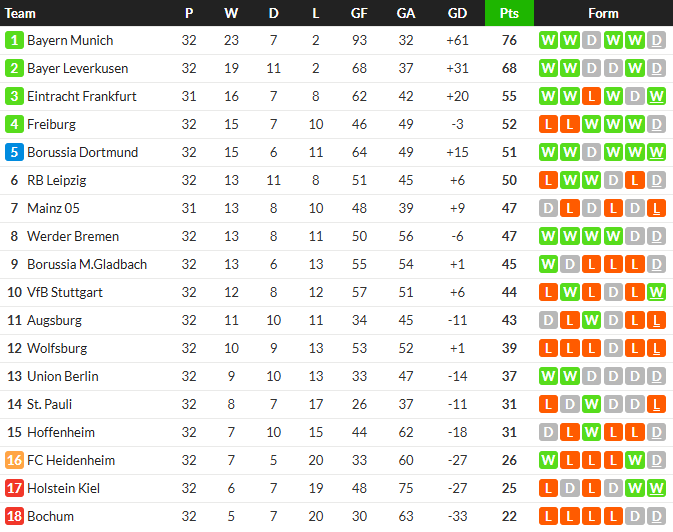Sort table by Pts column header

pyautogui.click(x=509, y=13)
